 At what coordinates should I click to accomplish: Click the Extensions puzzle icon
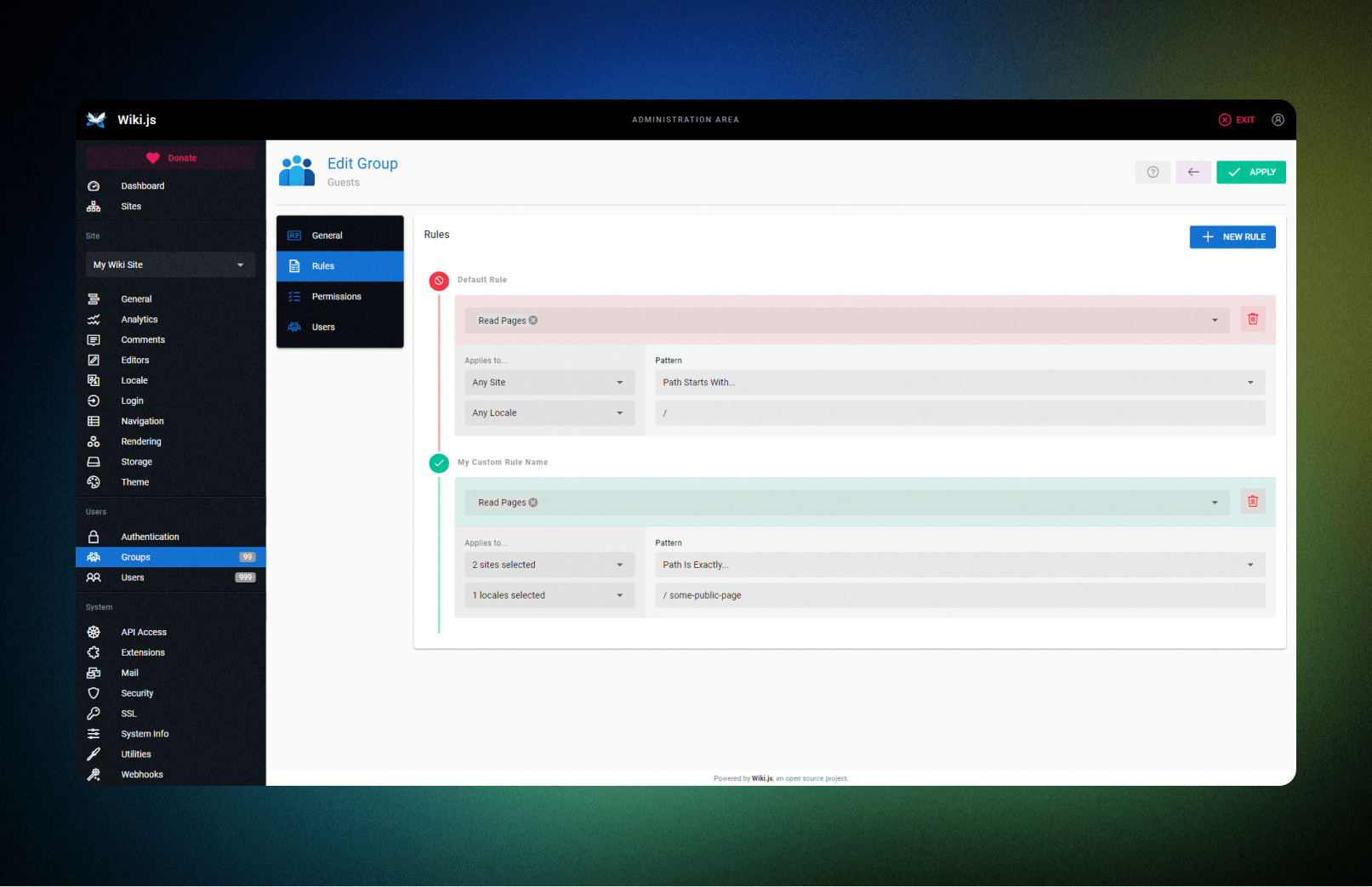[x=94, y=652]
